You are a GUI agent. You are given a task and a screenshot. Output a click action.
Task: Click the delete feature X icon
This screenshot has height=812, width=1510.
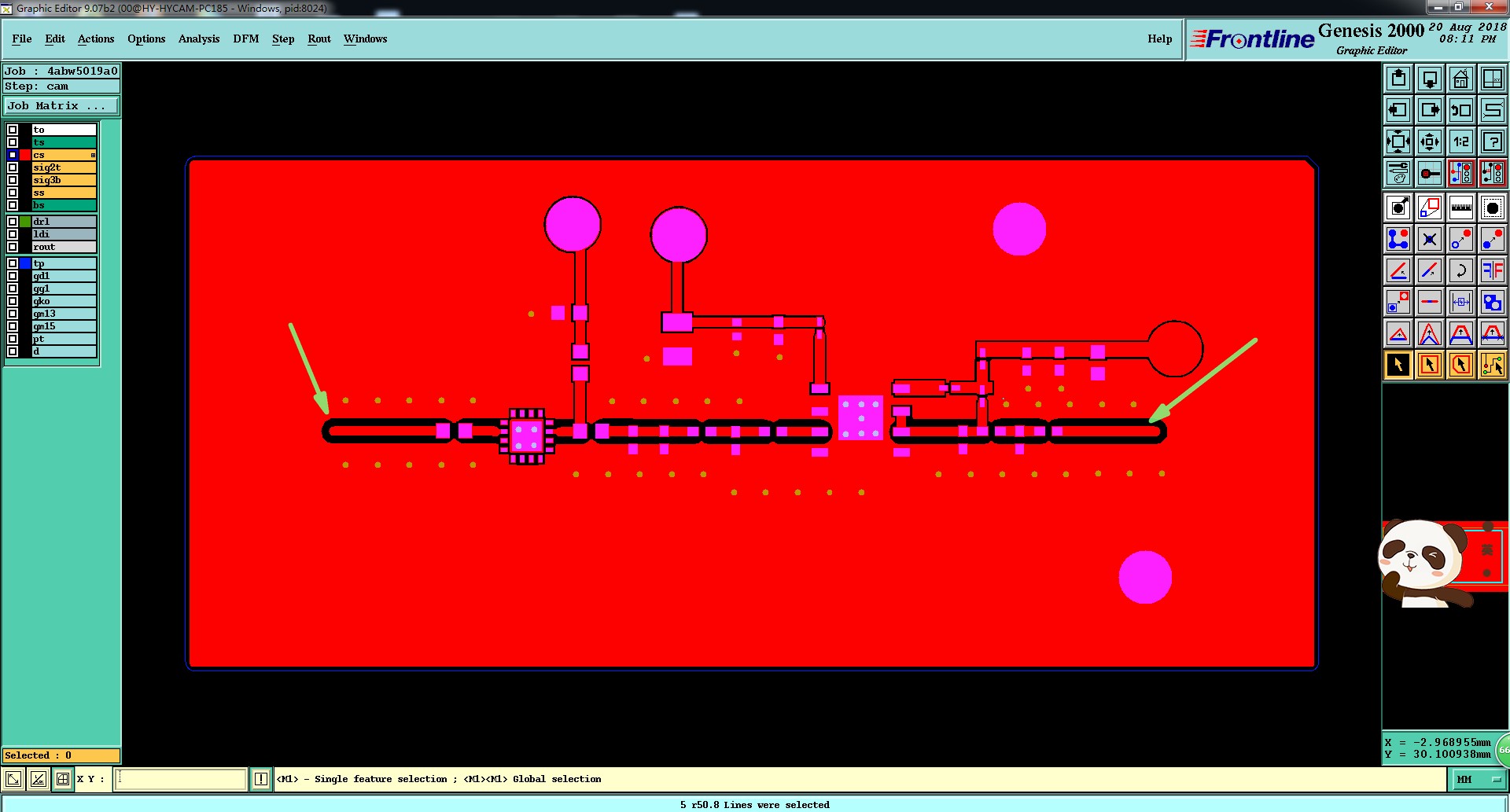click(x=1430, y=239)
